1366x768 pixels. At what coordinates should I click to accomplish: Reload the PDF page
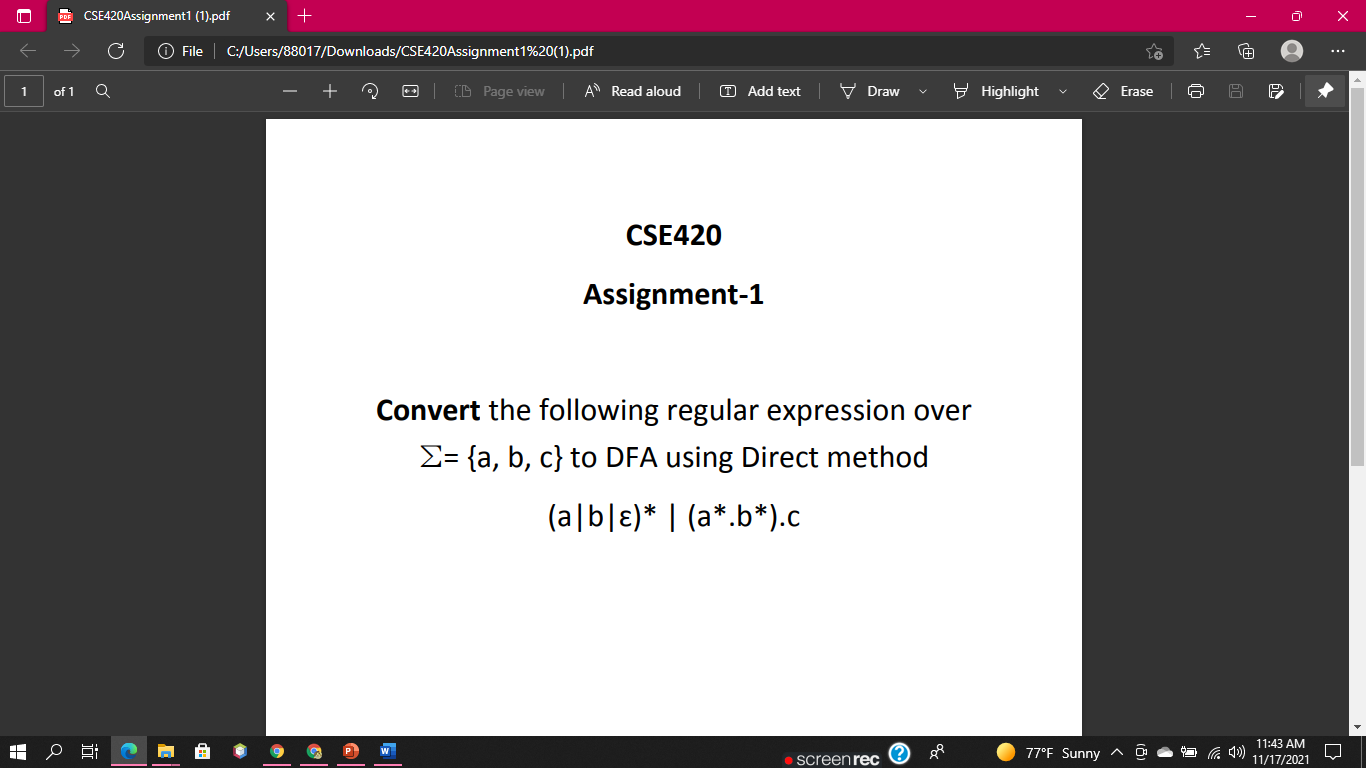116,51
